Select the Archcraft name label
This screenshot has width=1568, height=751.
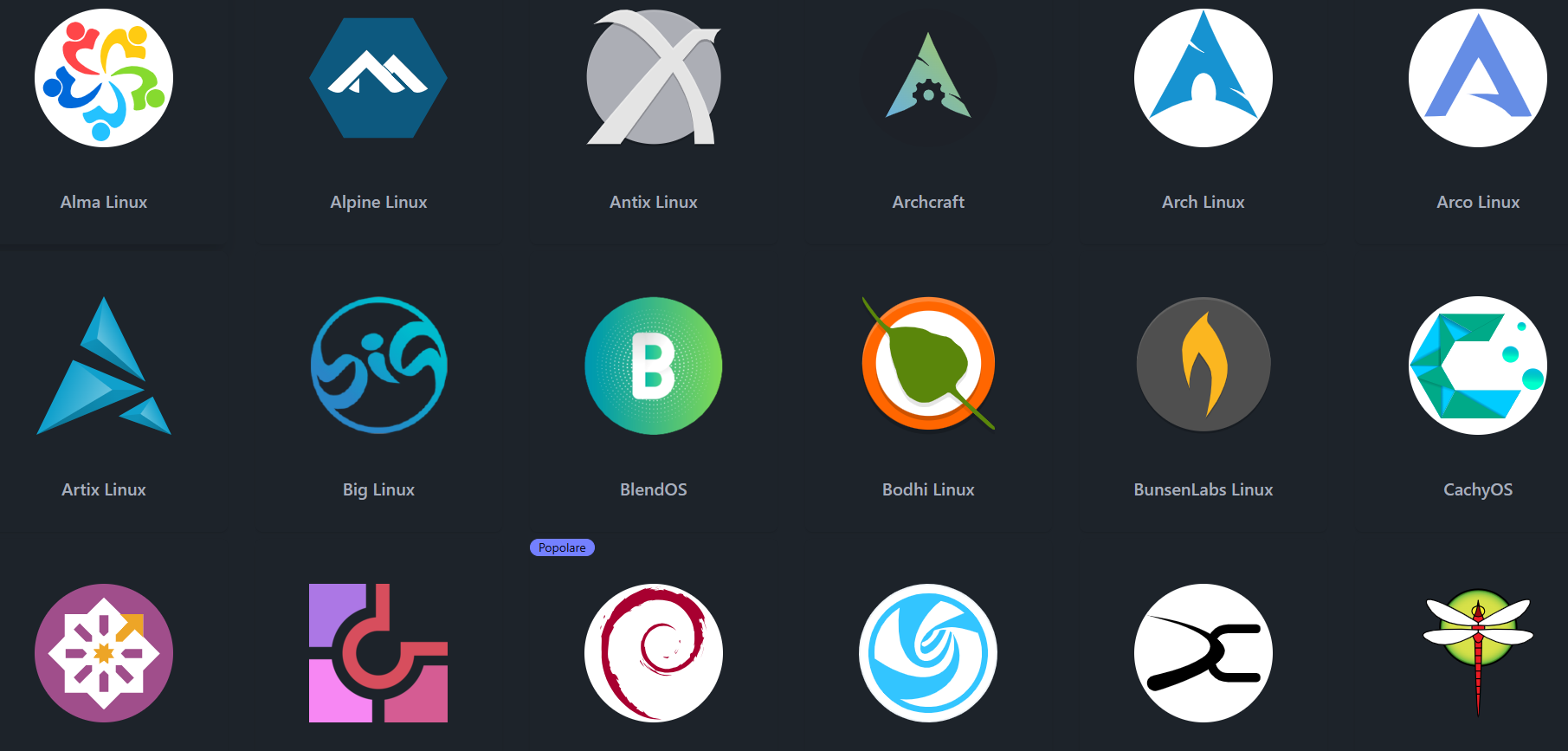click(x=928, y=202)
